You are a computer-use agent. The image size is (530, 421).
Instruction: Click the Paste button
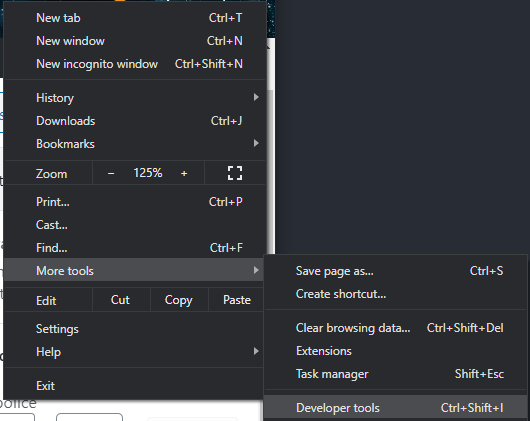[237, 300]
